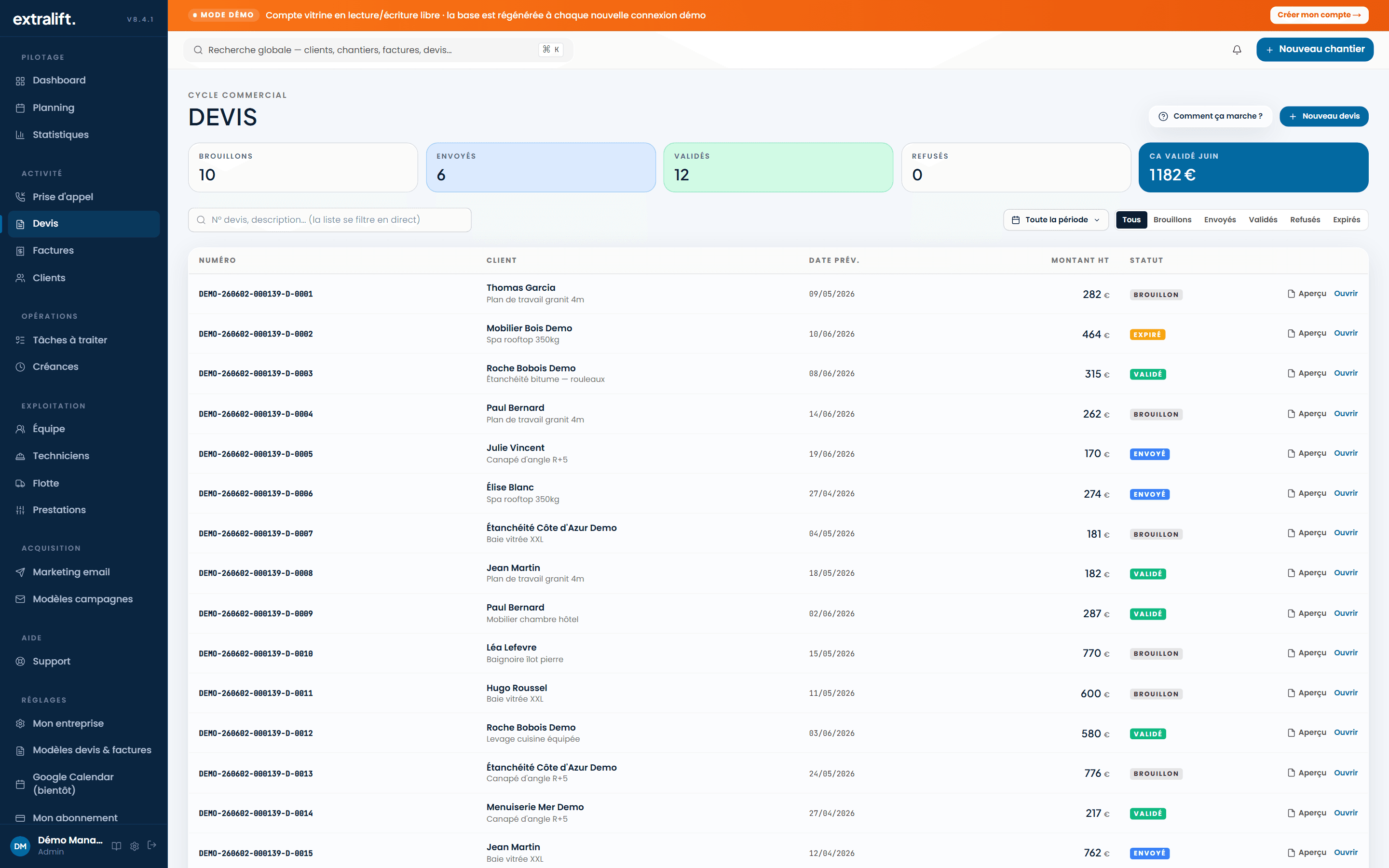Select the active Devis sidebar item
This screenshot has width=1389, height=868.
pyautogui.click(x=84, y=224)
